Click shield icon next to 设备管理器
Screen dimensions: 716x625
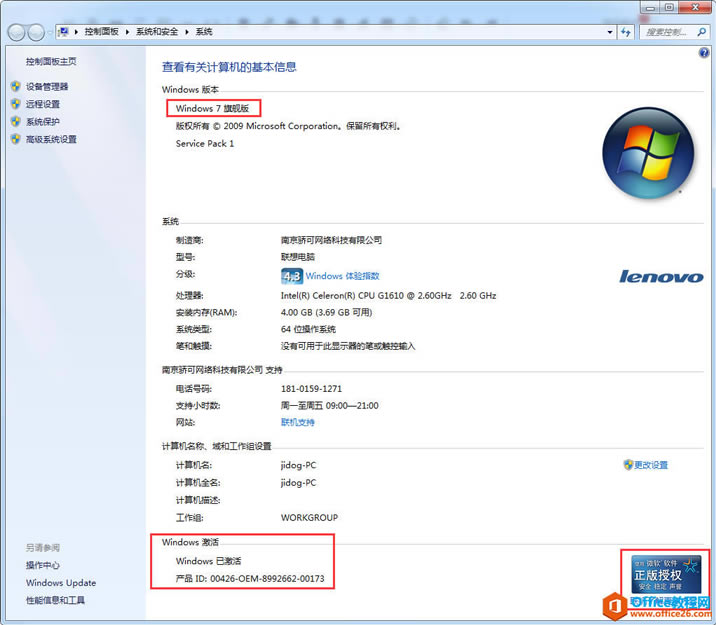[x=16, y=86]
